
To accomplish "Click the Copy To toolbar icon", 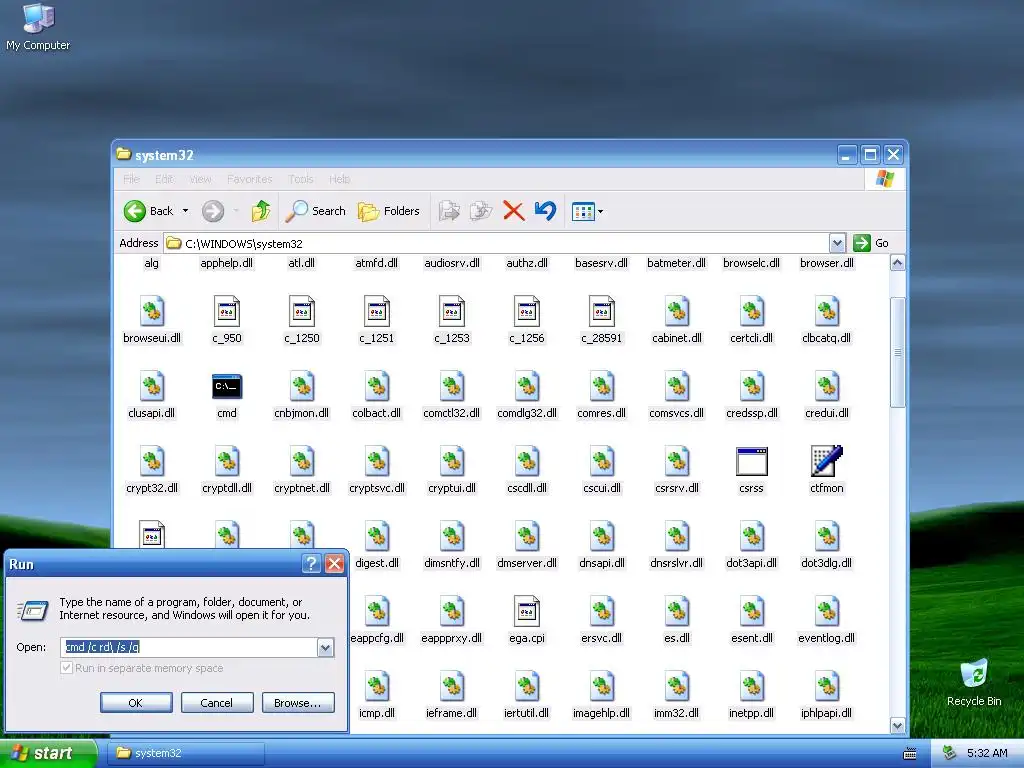I will click(481, 211).
